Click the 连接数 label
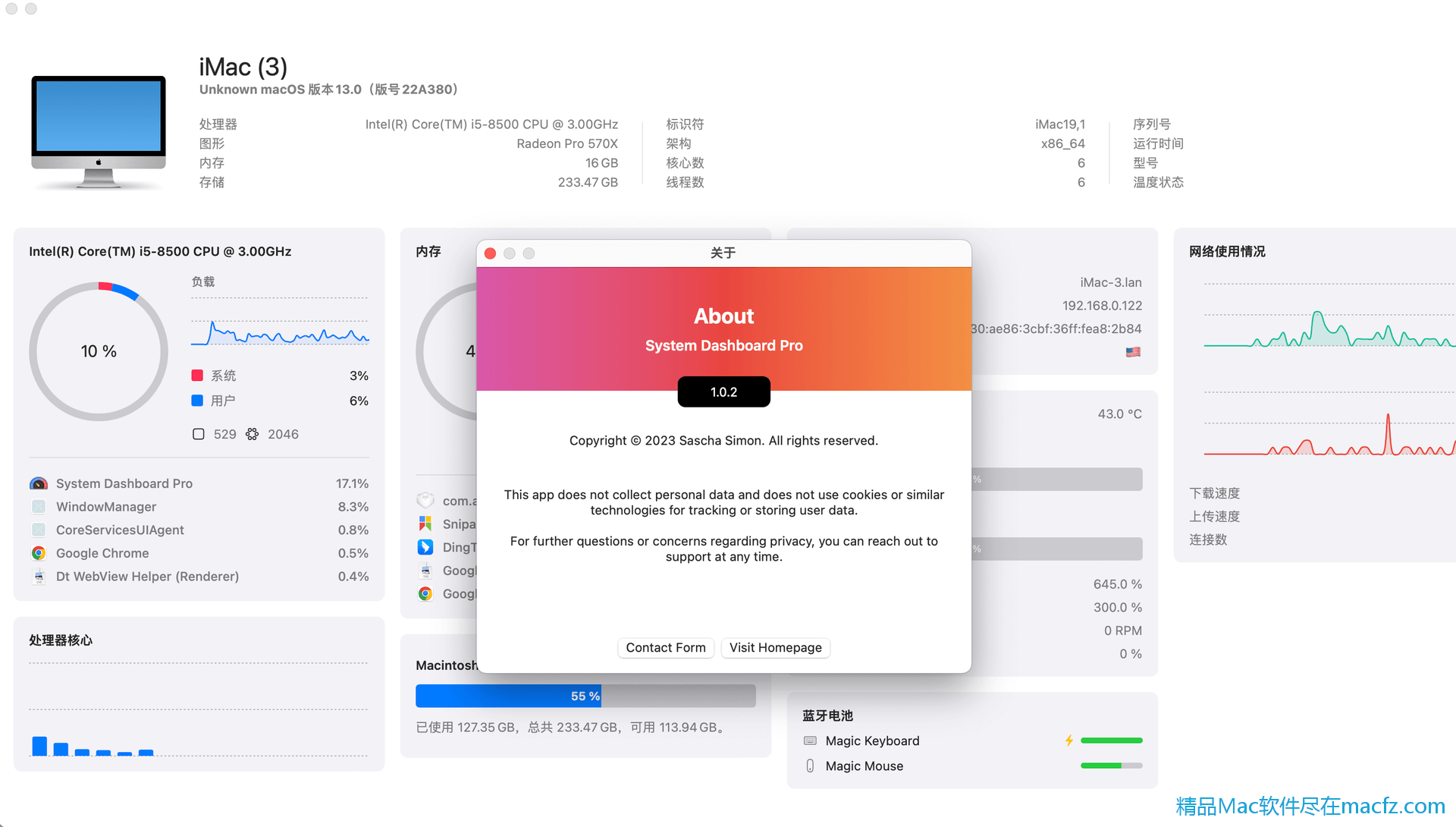1456x827 pixels. coord(1208,539)
